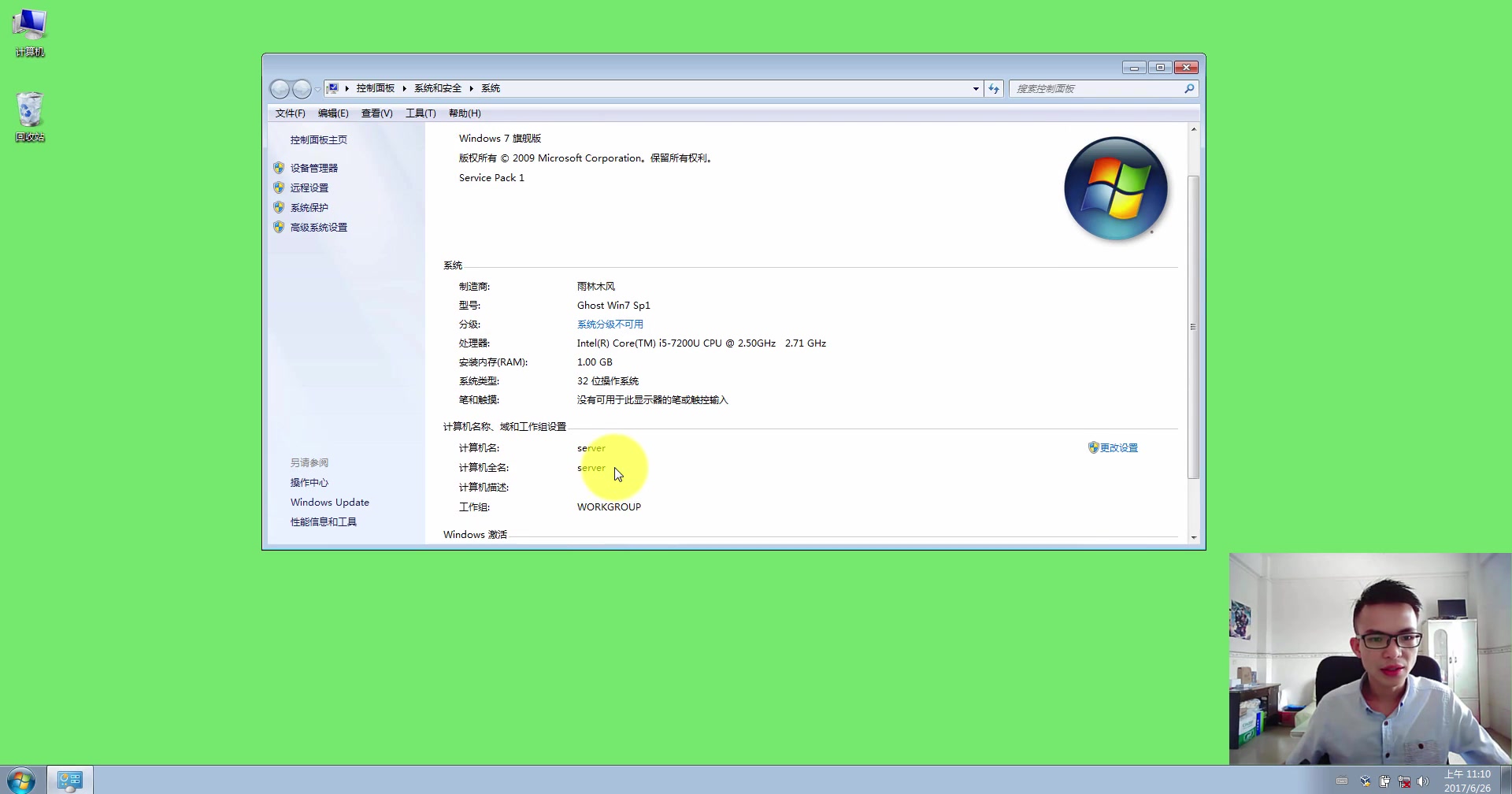Expand the arrow after 系统和安全 breadcrumb

tap(471, 88)
